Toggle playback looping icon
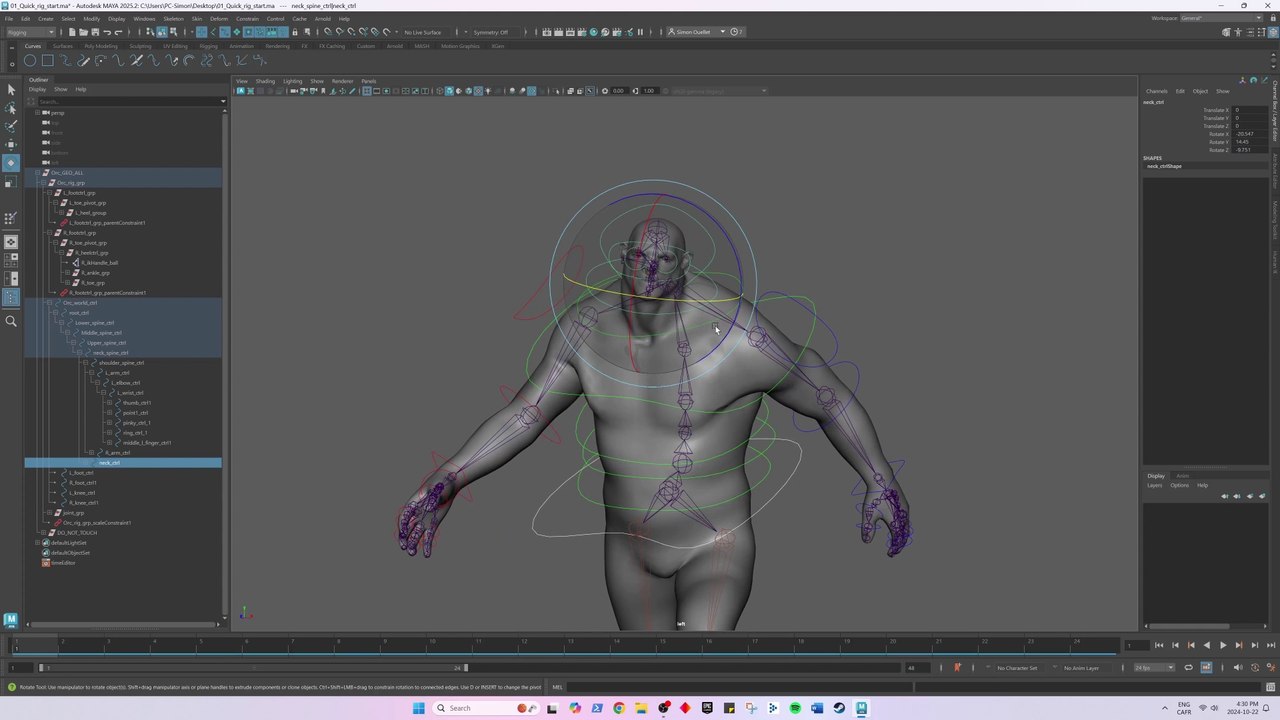 coord(1189,668)
